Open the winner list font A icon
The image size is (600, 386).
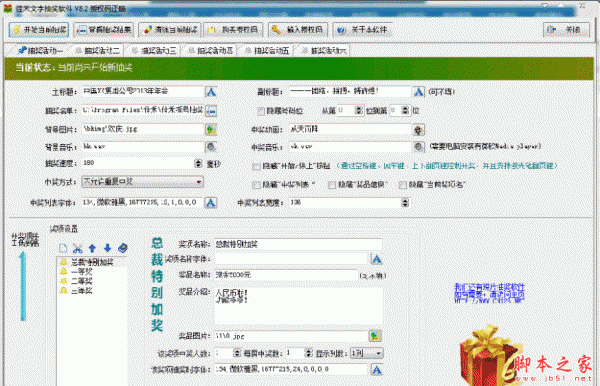[x=211, y=202]
